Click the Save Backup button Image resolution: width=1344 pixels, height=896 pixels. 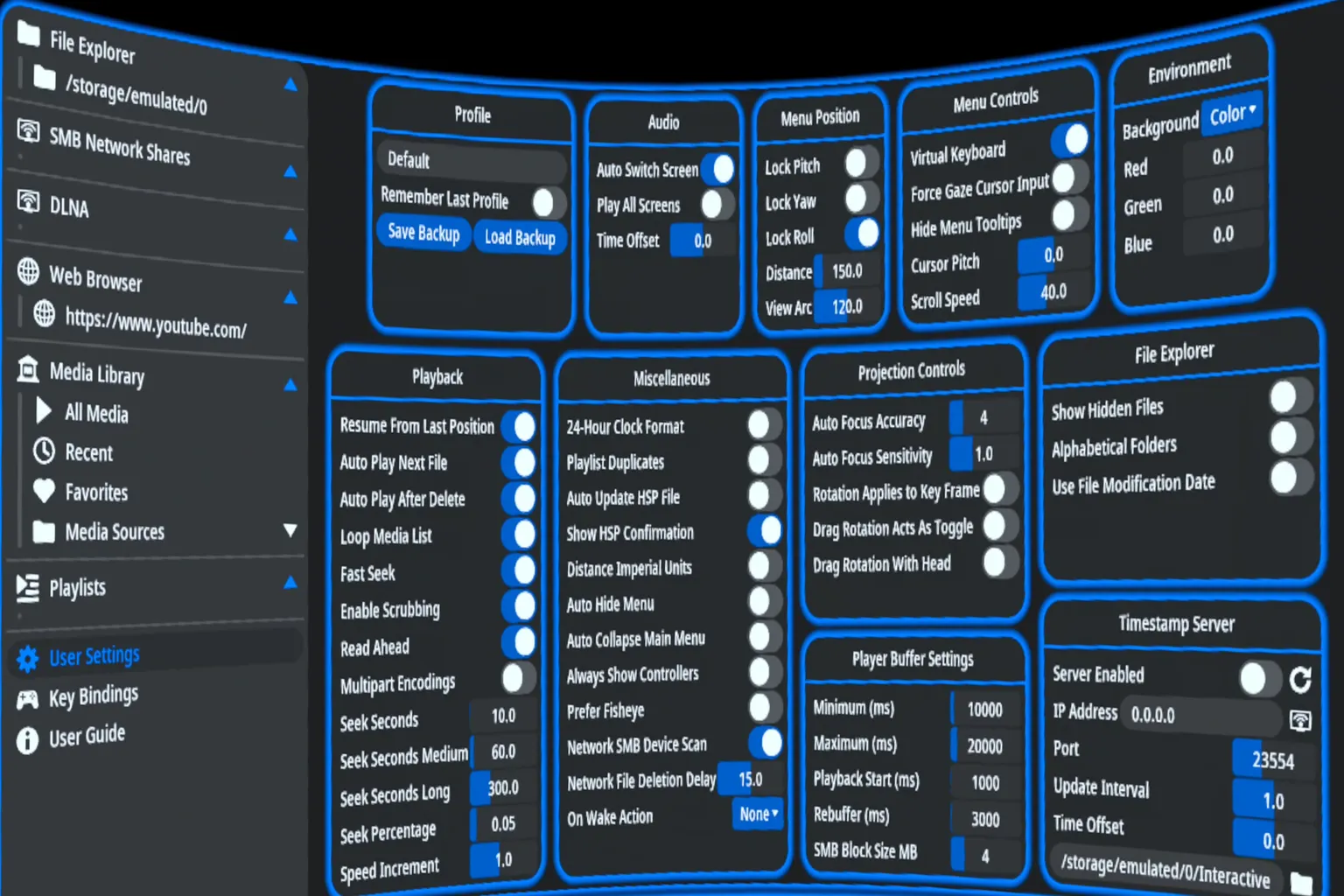[423, 233]
